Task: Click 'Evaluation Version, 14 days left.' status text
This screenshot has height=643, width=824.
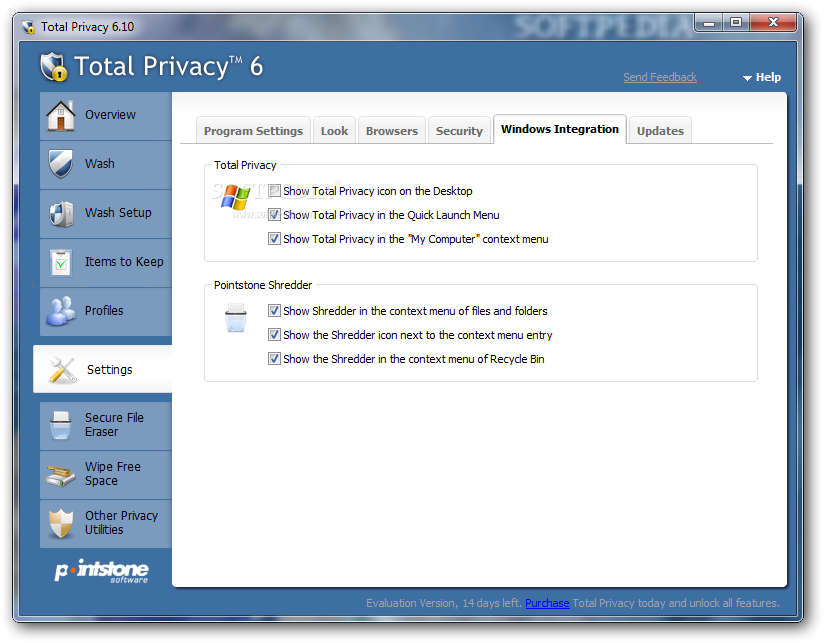Action: pyautogui.click(x=444, y=603)
